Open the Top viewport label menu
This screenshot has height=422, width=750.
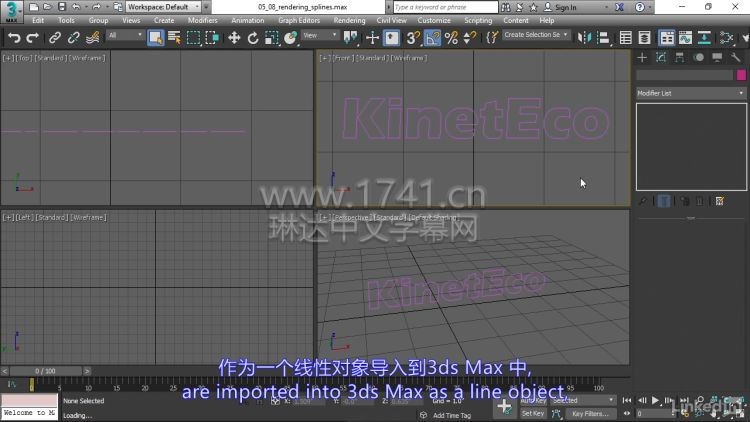[x=25, y=58]
